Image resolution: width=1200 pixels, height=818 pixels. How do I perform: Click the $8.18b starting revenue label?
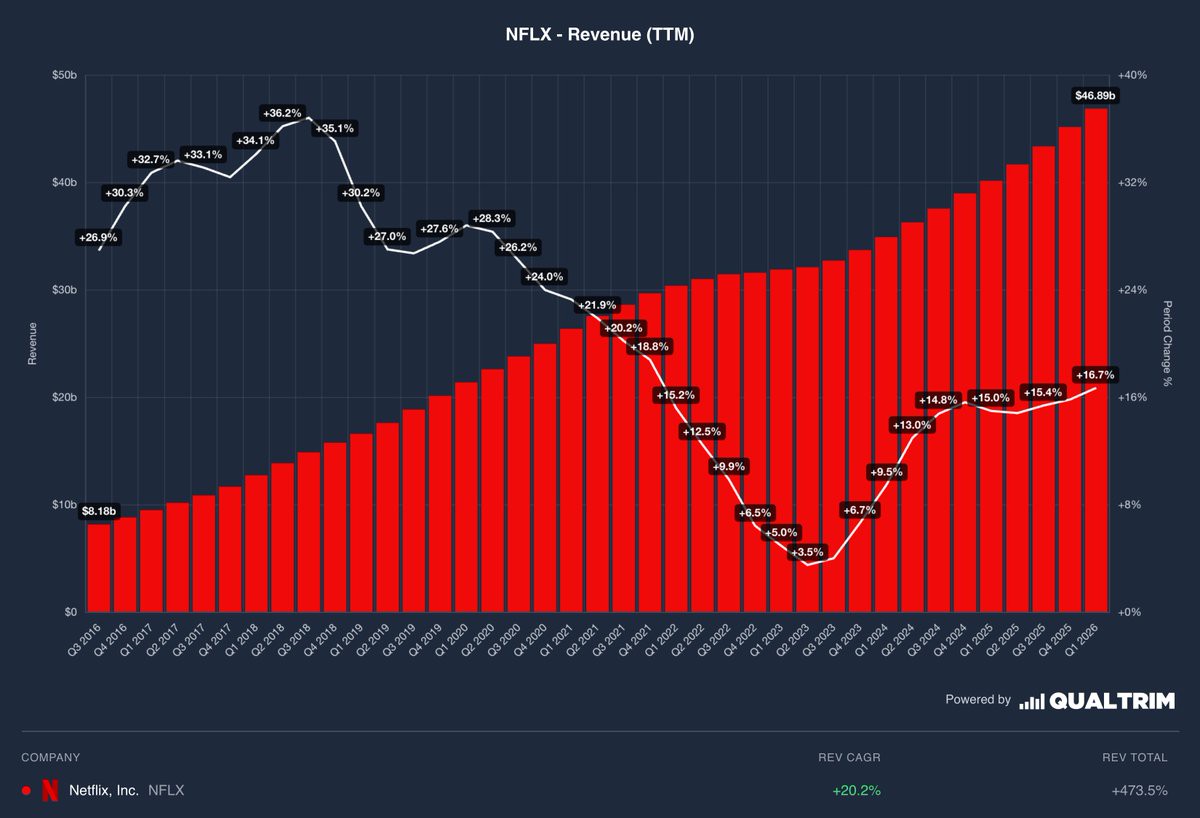click(99, 511)
